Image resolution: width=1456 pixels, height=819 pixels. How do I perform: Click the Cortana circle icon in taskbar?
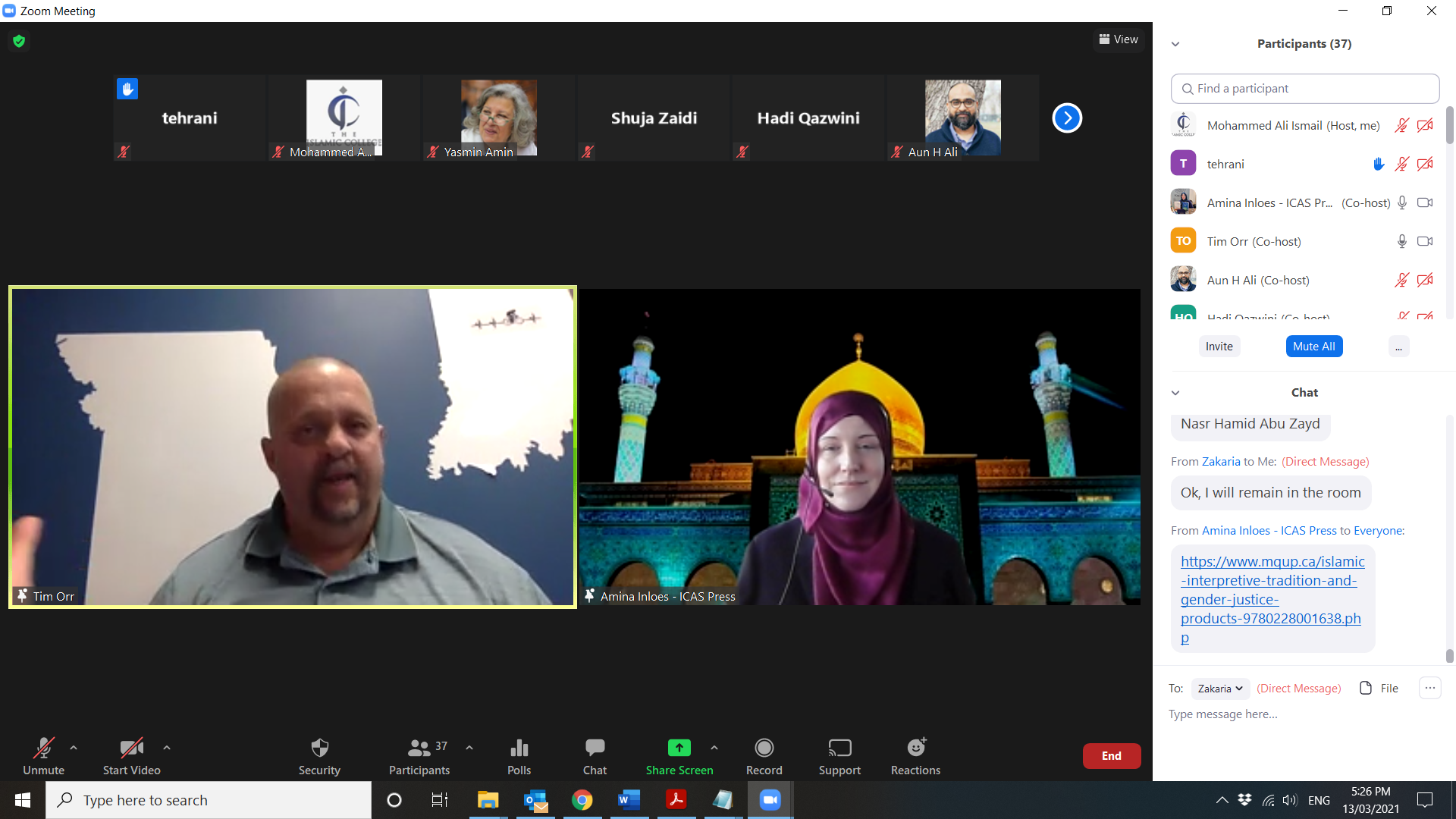[x=394, y=800]
